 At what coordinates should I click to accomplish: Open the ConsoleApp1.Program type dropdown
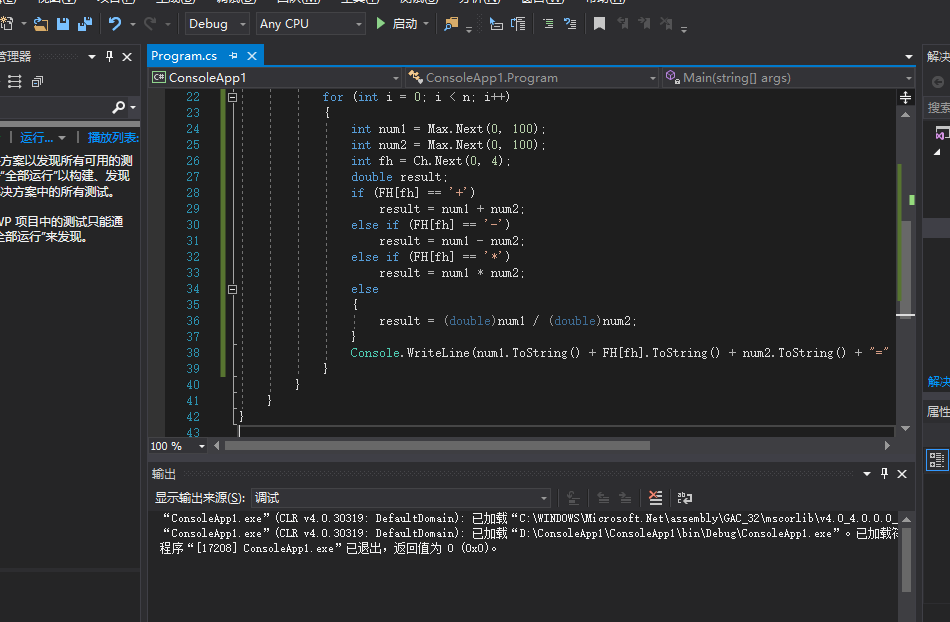(x=533, y=78)
